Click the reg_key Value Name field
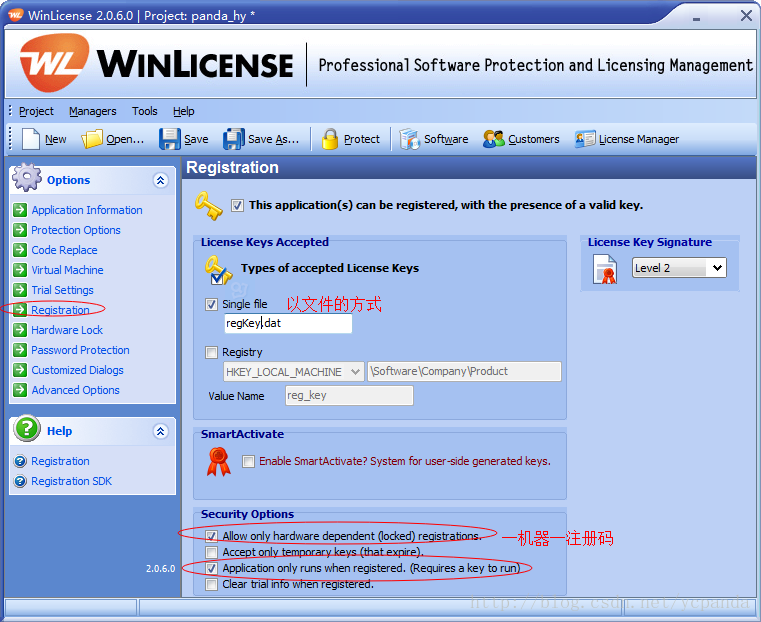 [349, 395]
